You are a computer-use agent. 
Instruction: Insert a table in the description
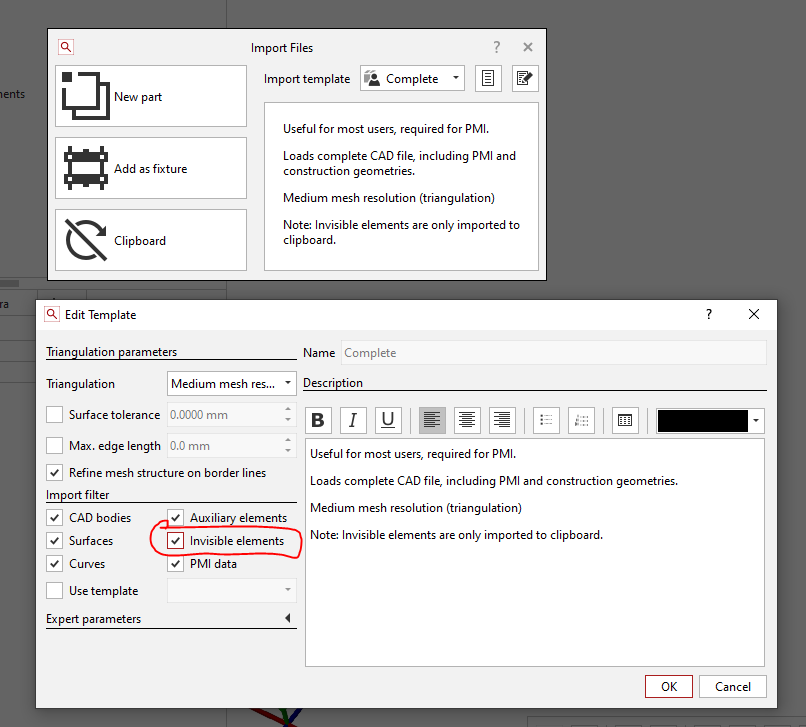pyautogui.click(x=625, y=421)
